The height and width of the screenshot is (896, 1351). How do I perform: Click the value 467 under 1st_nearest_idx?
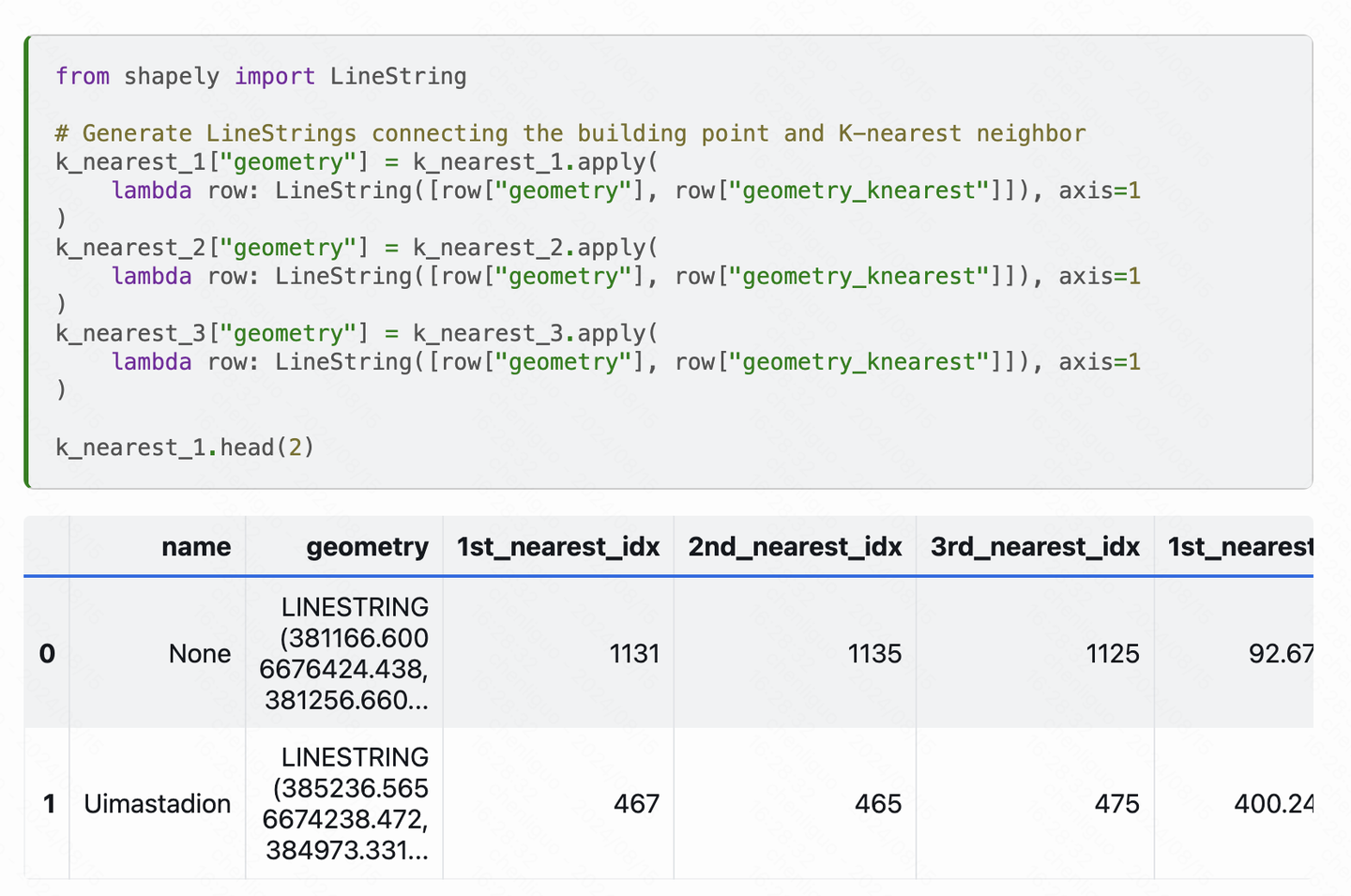[637, 804]
